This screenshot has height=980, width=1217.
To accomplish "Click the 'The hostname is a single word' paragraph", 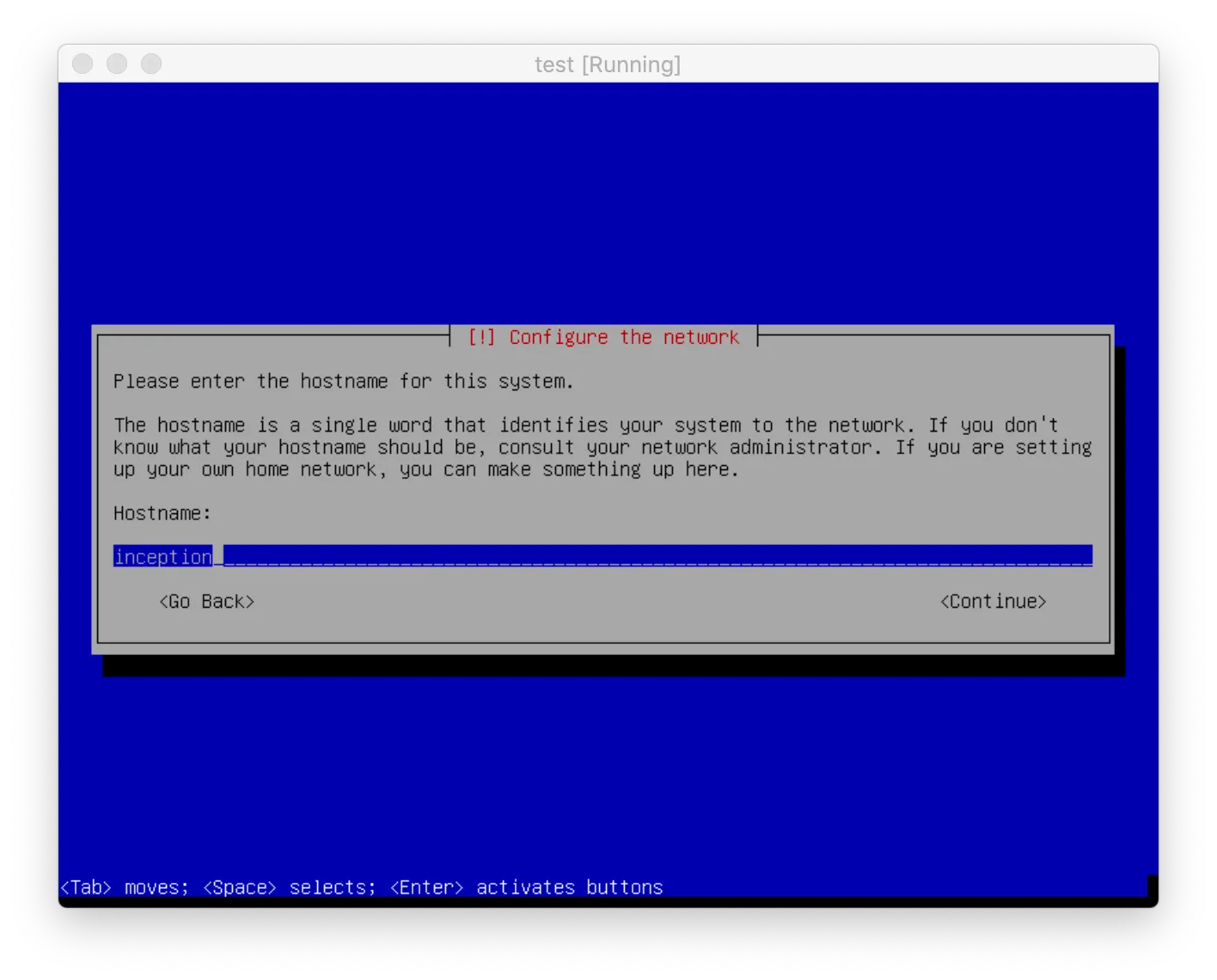I will [x=602, y=447].
